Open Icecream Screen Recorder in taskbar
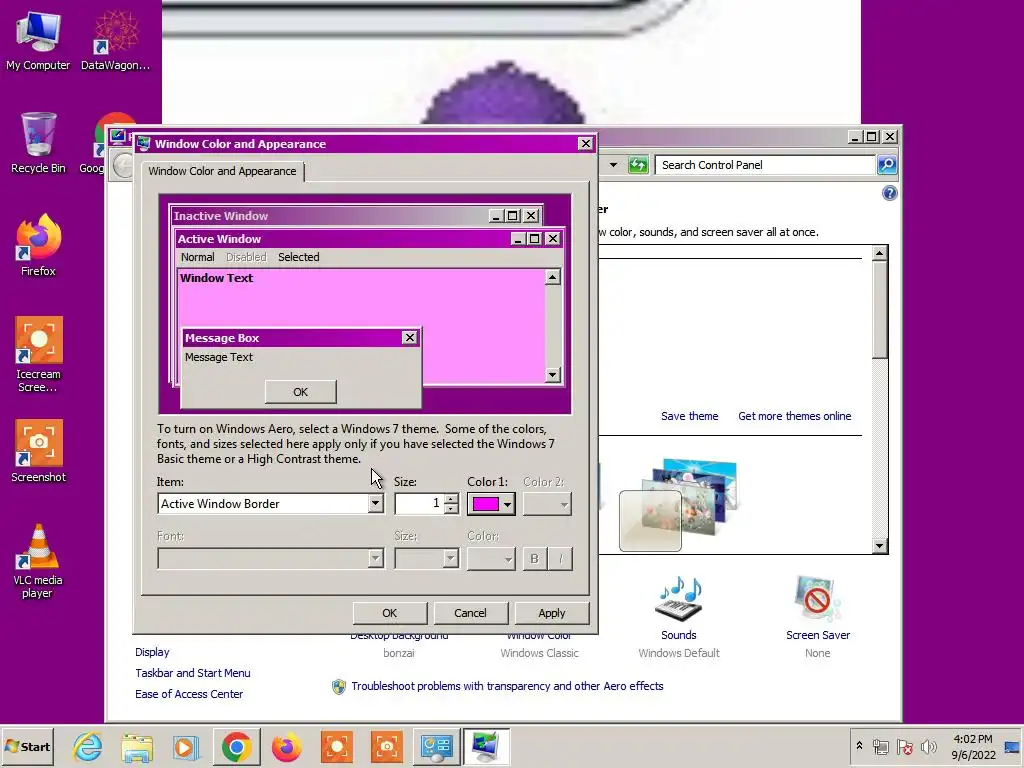1024x768 pixels. pos(337,746)
